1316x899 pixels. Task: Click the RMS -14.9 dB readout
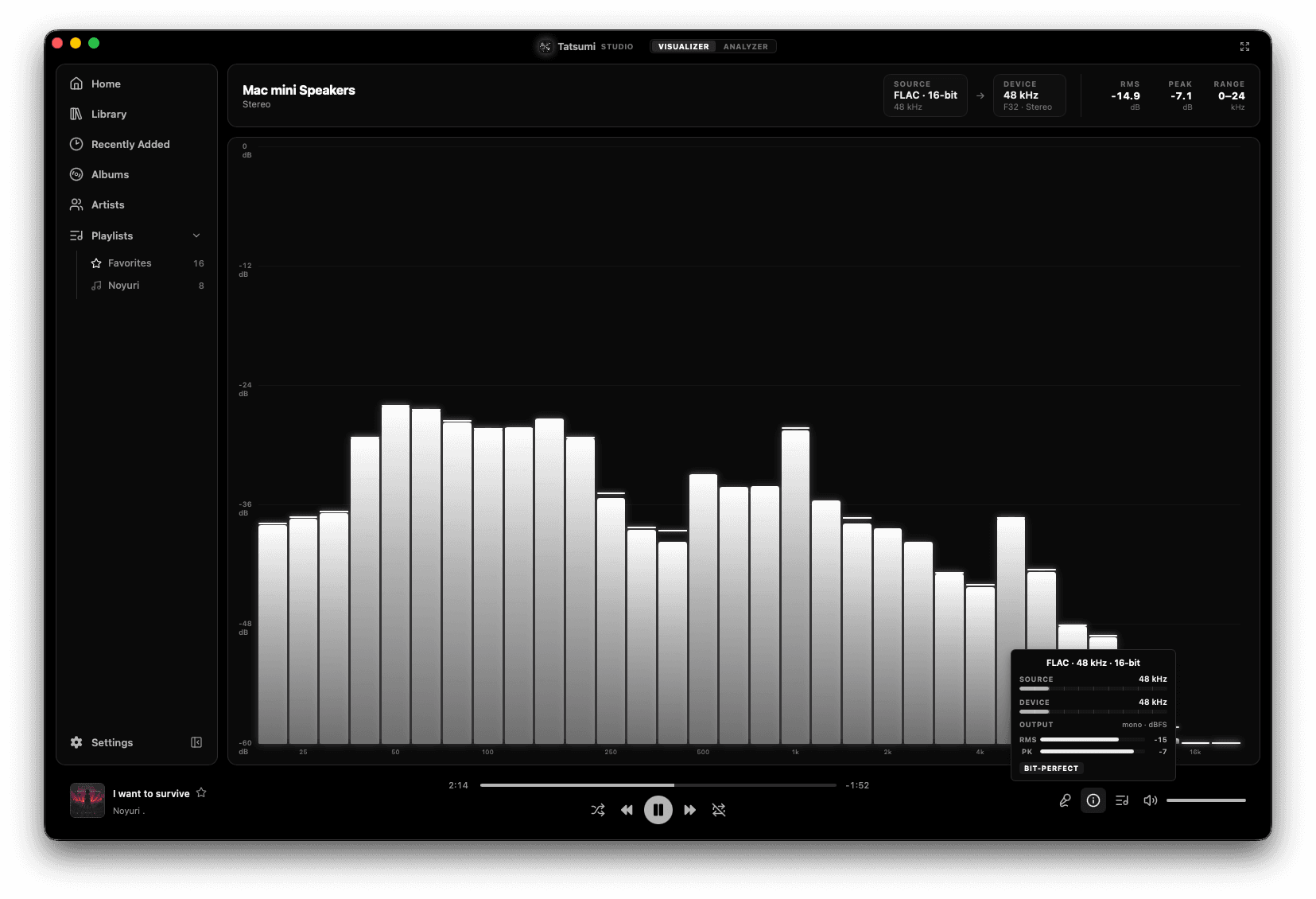tap(1125, 95)
